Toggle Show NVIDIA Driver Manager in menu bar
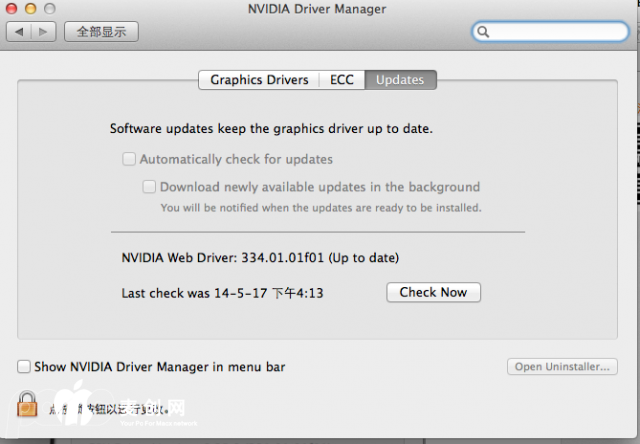Viewport: 640px width, 444px height. click(24, 367)
